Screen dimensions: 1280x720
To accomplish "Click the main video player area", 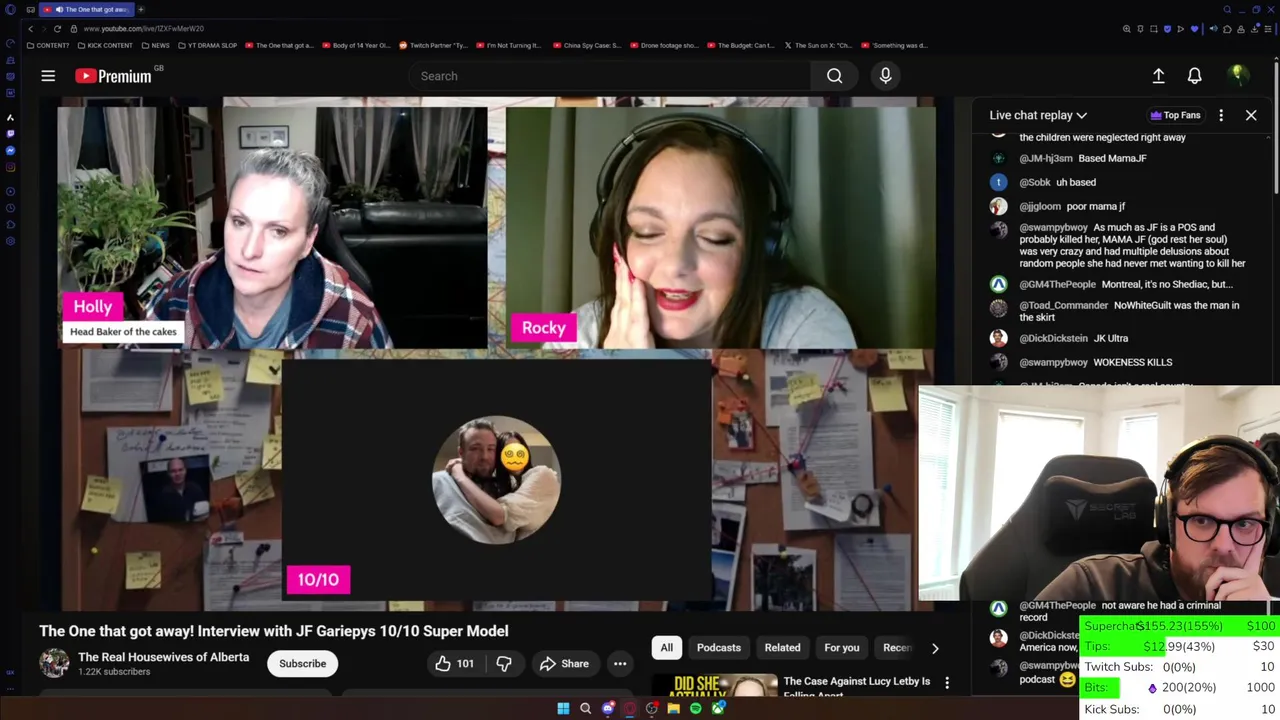I will [x=496, y=354].
